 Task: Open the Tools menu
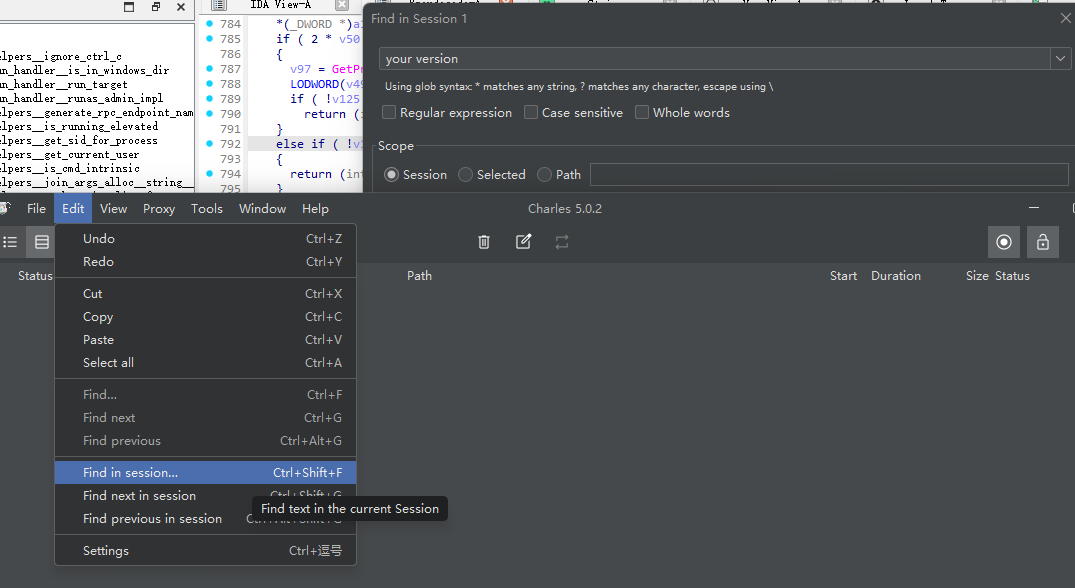tap(207, 209)
